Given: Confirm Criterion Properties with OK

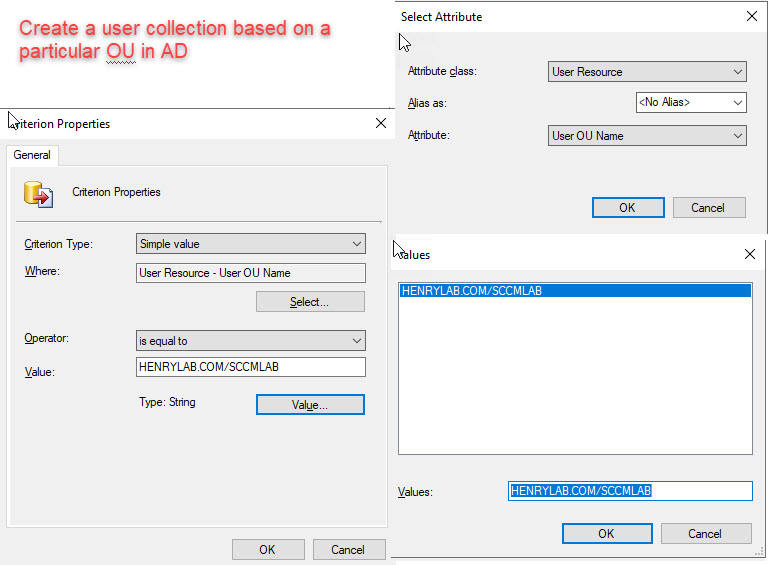Looking at the screenshot, I should point(267,549).
